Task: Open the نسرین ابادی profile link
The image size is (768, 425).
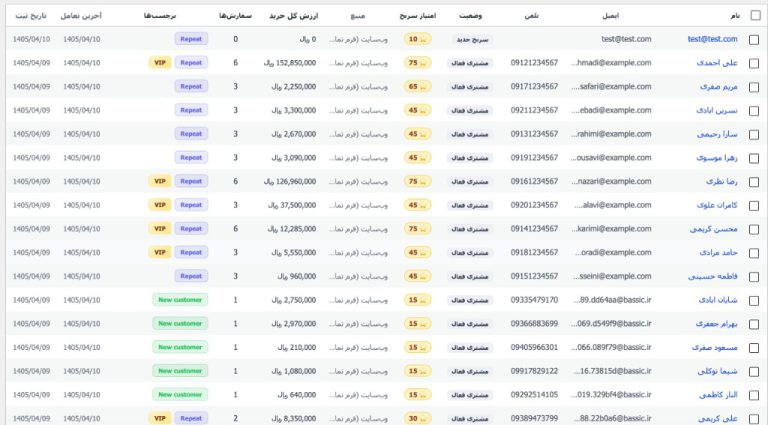Action: [717, 110]
